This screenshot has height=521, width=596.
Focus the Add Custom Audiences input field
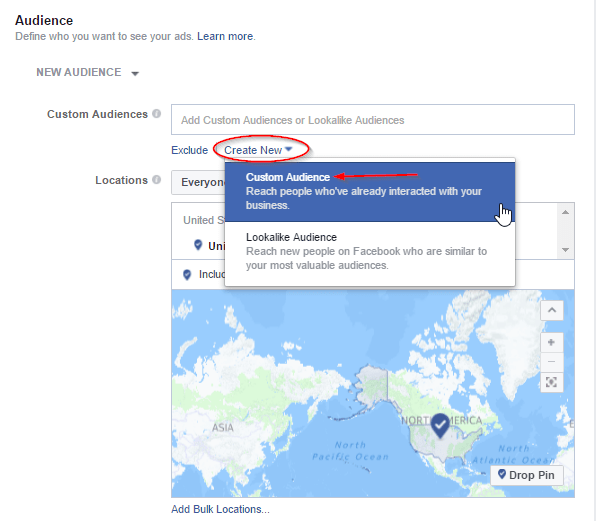click(x=373, y=120)
